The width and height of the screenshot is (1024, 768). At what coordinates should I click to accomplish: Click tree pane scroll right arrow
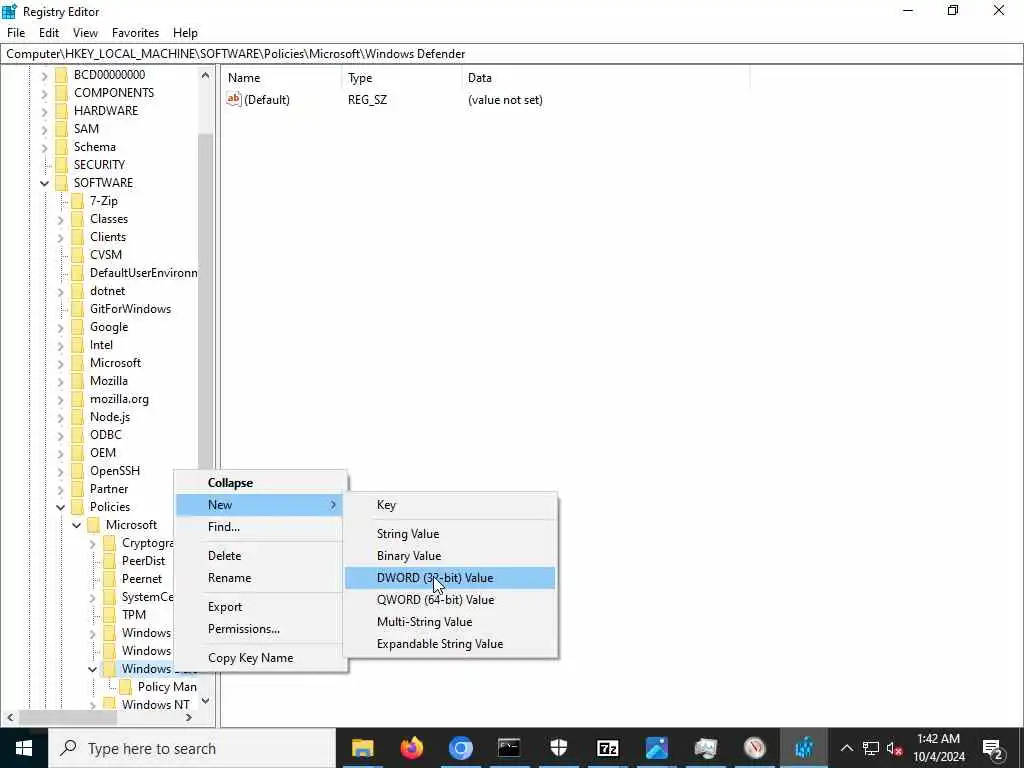(189, 718)
